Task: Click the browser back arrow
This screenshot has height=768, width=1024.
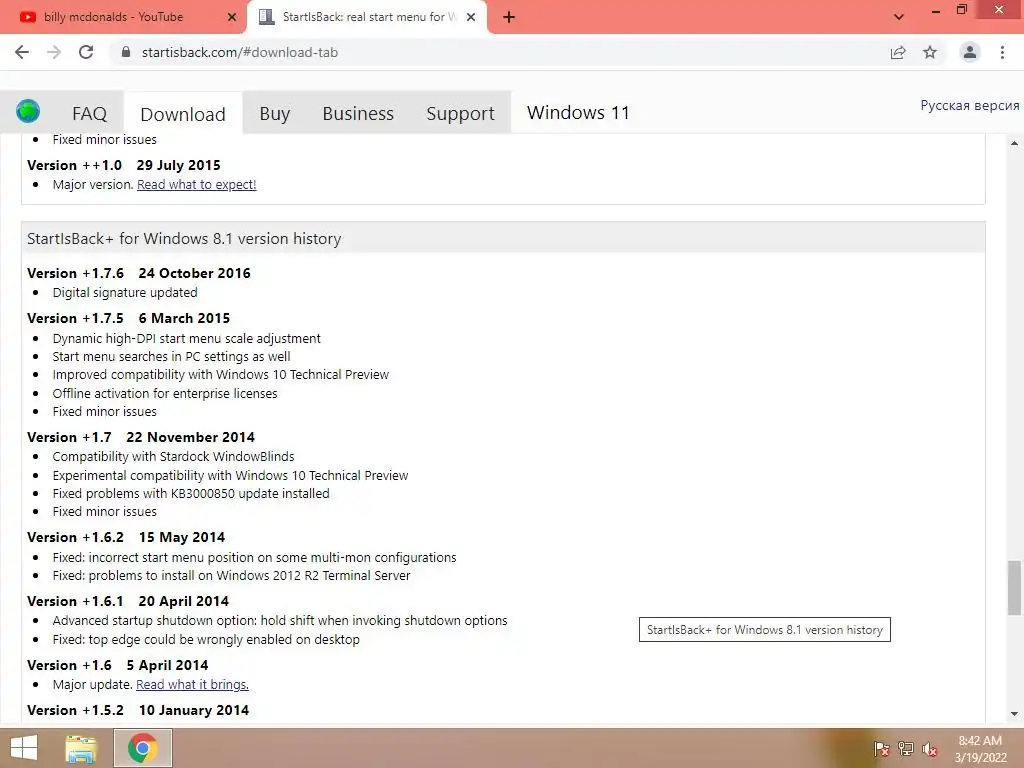Action: [22, 52]
